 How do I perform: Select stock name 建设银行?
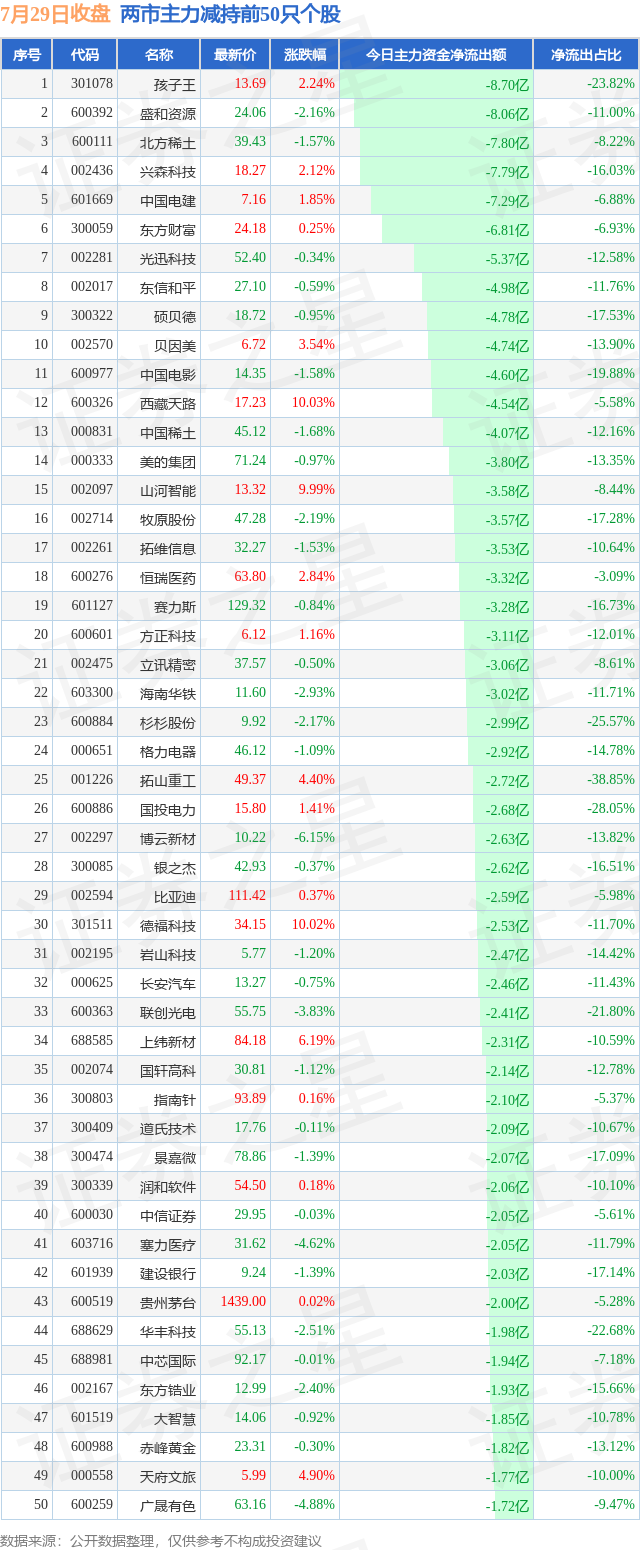pos(168,1273)
